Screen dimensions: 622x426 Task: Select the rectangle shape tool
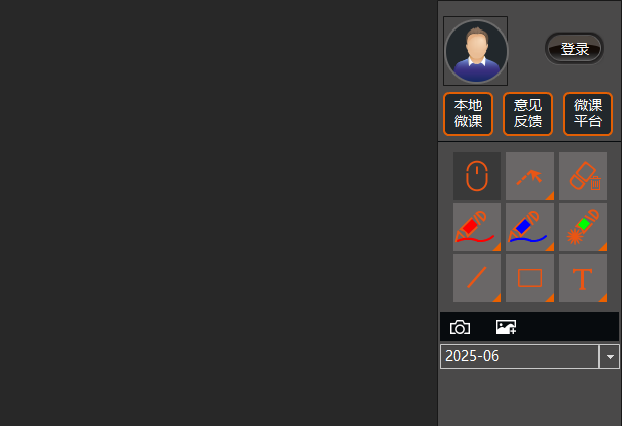pos(530,278)
